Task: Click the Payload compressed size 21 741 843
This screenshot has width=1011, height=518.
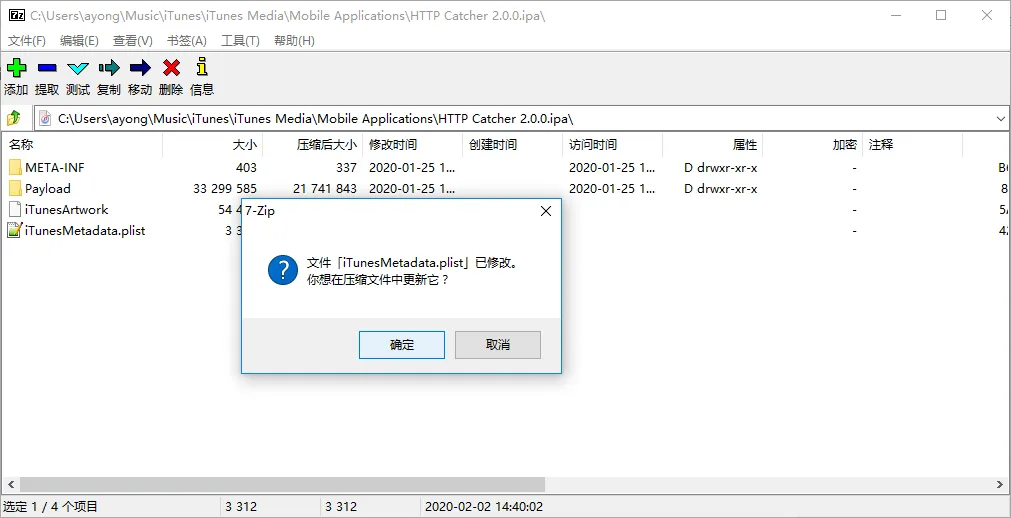Action: 325,188
